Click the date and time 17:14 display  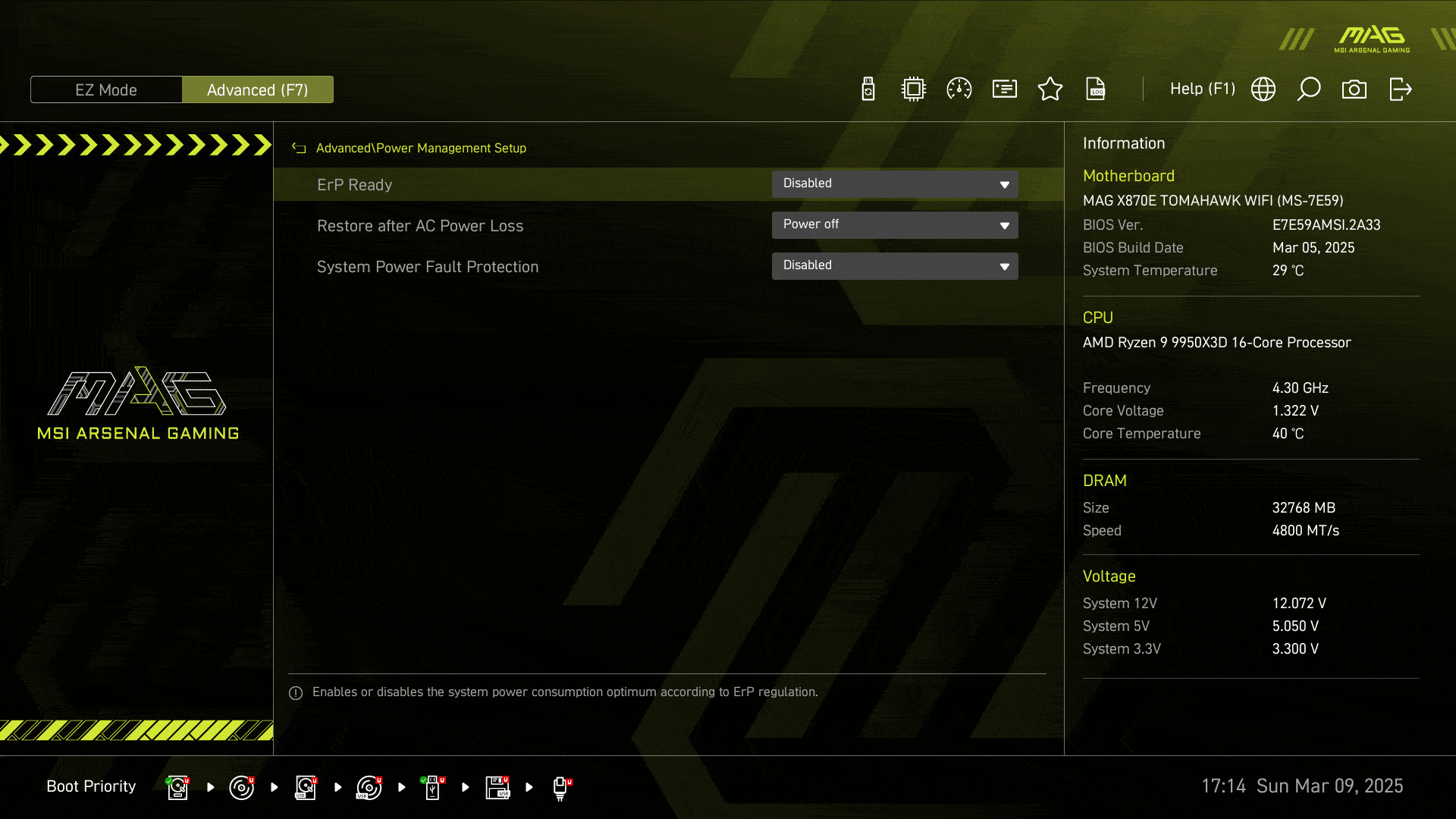pyautogui.click(x=1302, y=786)
